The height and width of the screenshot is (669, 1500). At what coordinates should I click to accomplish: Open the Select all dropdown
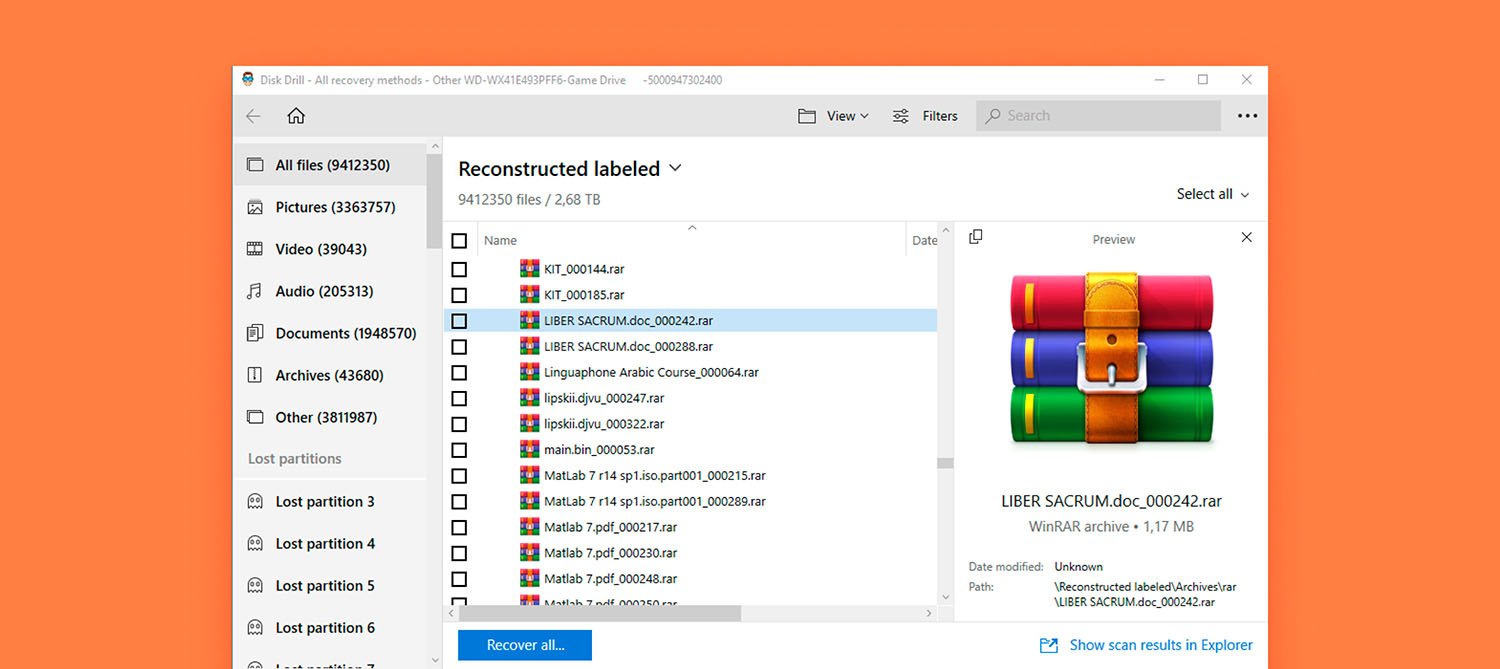pos(1213,194)
